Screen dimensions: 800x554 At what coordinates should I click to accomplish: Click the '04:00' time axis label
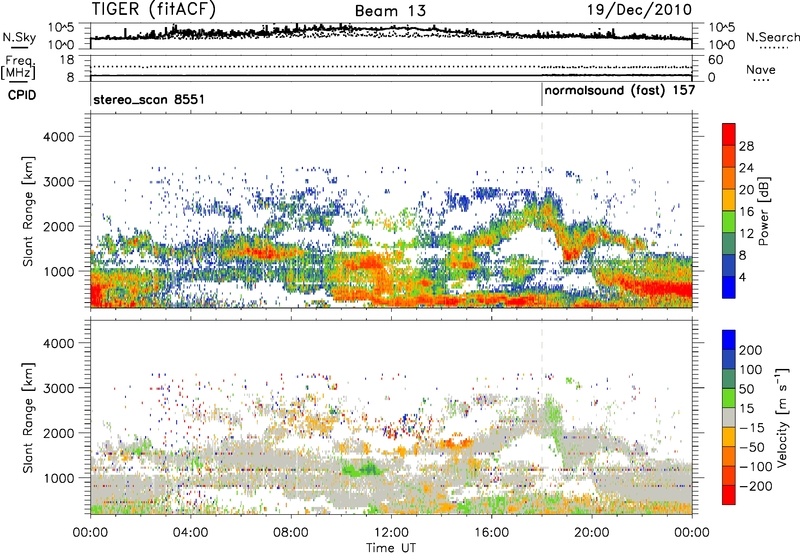[x=191, y=533]
